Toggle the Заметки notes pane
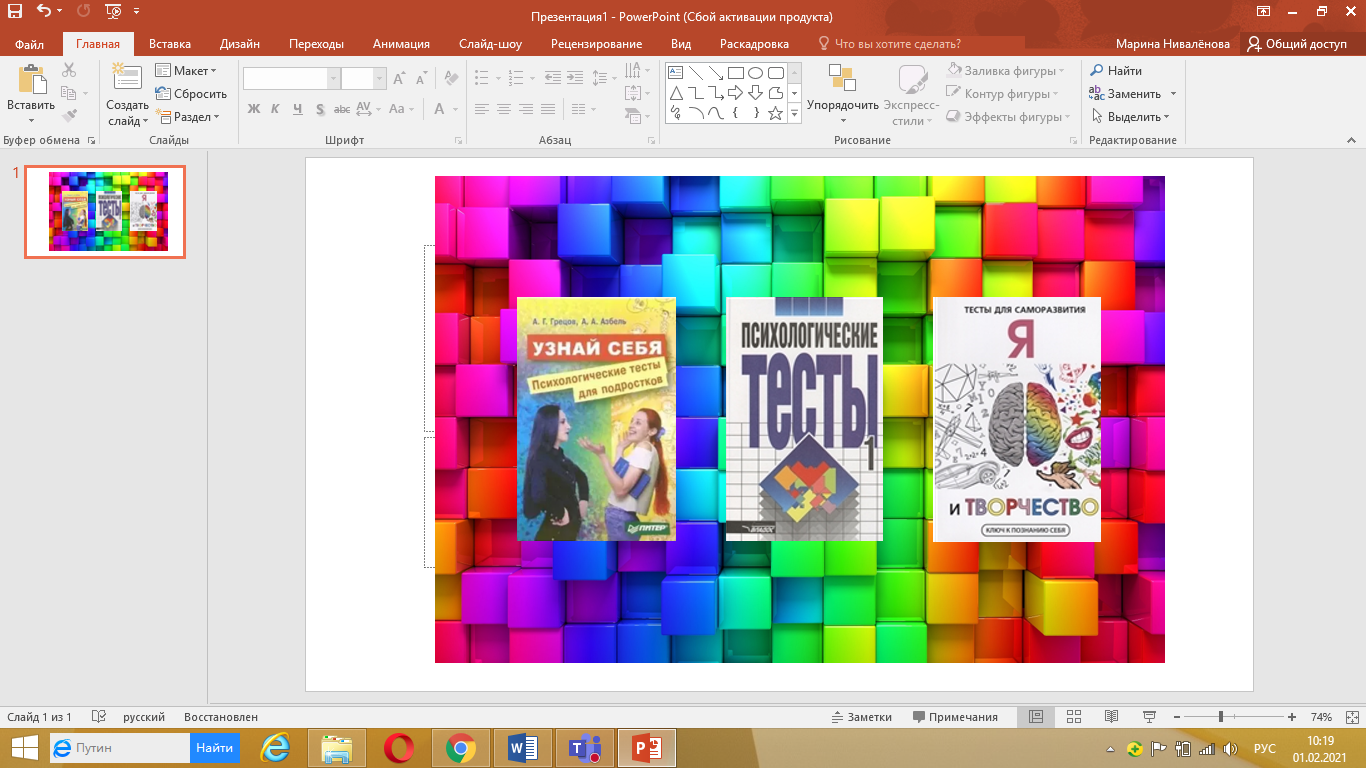 click(x=862, y=717)
